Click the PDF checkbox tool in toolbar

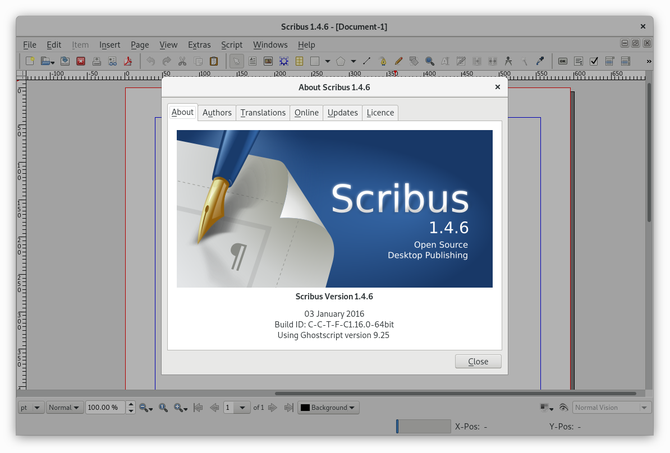pyautogui.click(x=594, y=61)
